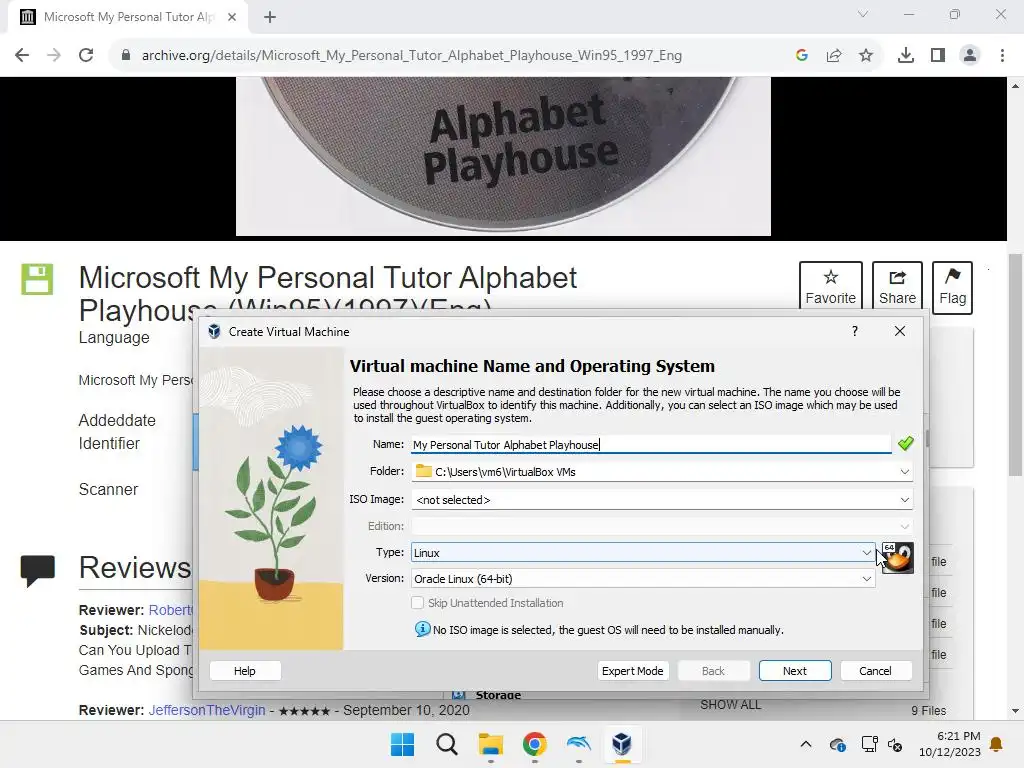Click the Alphabet Playhouse disc image

(503, 156)
